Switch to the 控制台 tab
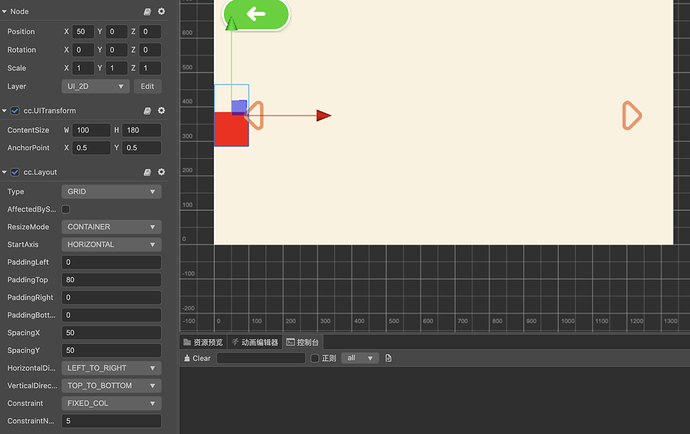 point(303,342)
